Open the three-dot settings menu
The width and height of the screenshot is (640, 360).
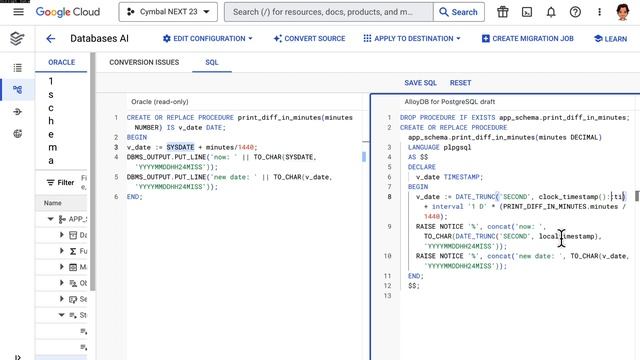(x=599, y=12)
